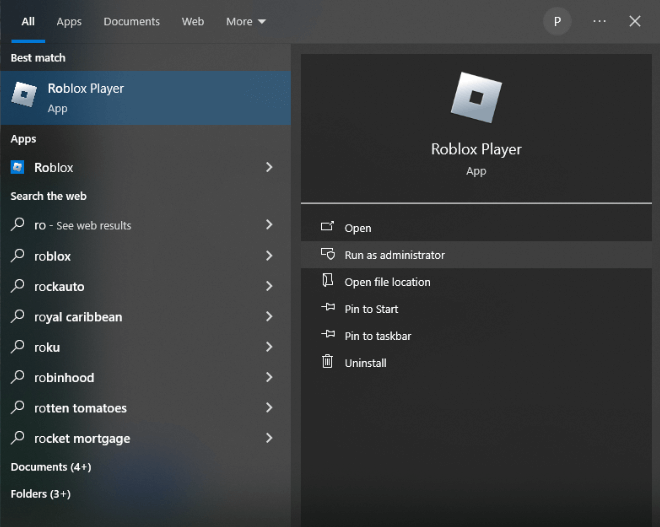This screenshot has height=527, width=660.
Task: Select the 'robinhood' web suggestion
Action: [145, 377]
